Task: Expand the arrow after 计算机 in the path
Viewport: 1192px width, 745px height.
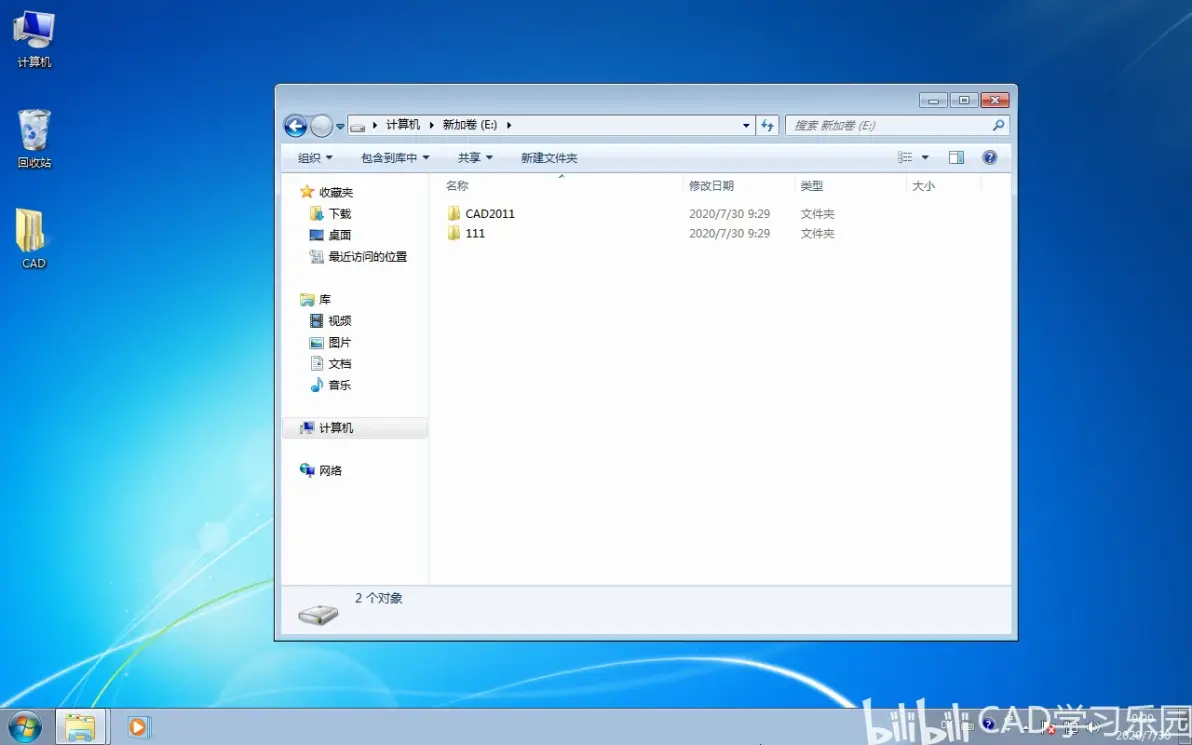Action: (x=431, y=125)
